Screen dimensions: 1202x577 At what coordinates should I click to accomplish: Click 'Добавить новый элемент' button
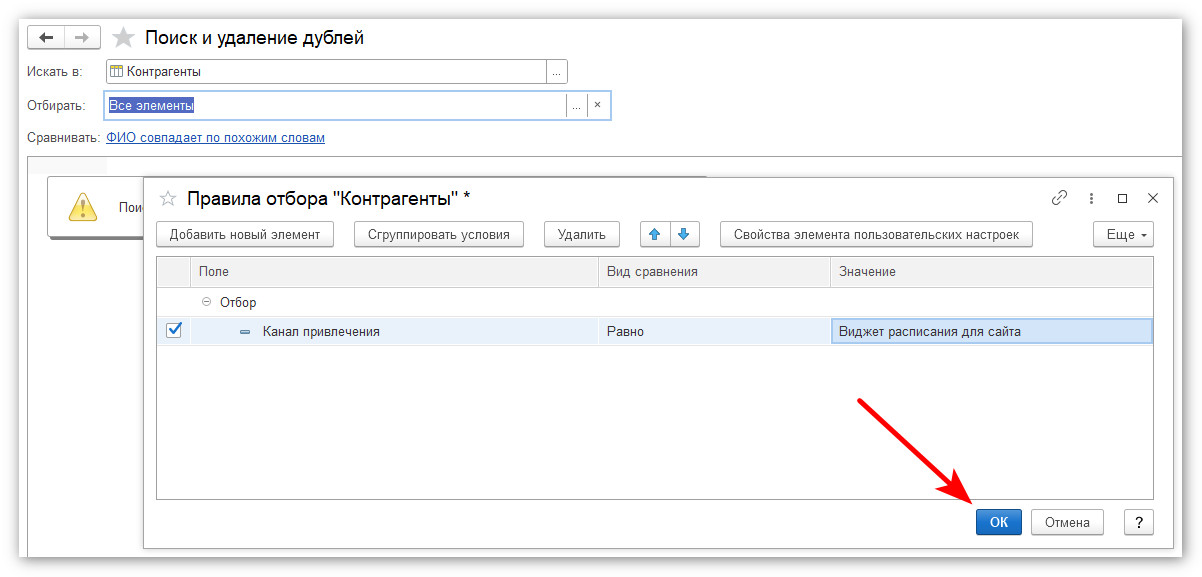[245, 234]
